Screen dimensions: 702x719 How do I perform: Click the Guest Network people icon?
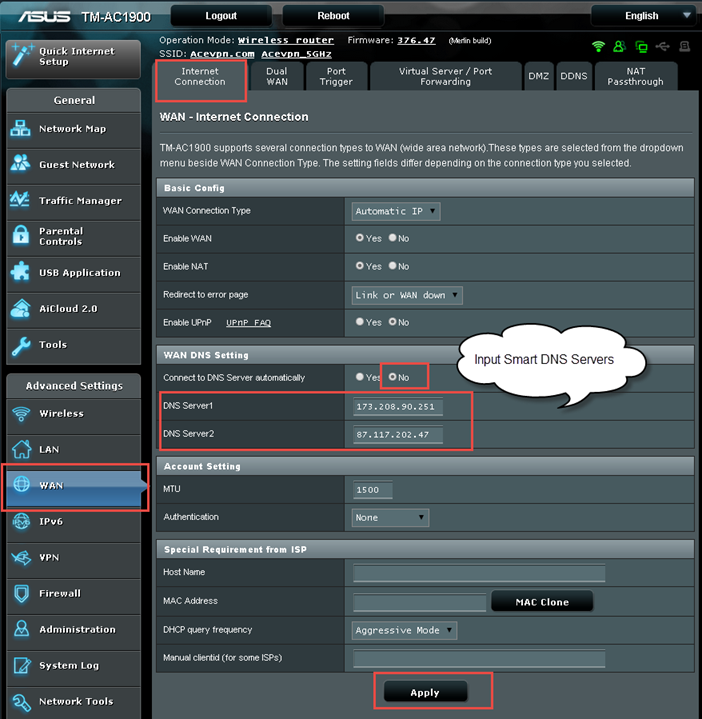(21, 164)
